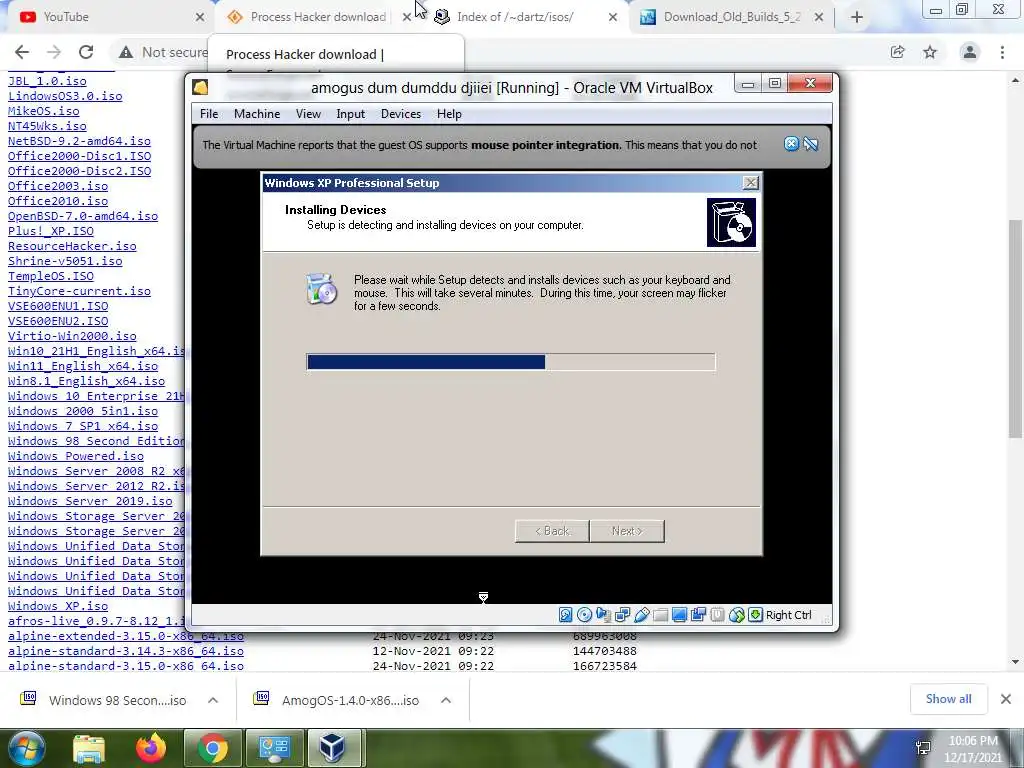Image resolution: width=1024 pixels, height=768 pixels.
Task: Open the VirtualBox File menu
Action: [209, 114]
